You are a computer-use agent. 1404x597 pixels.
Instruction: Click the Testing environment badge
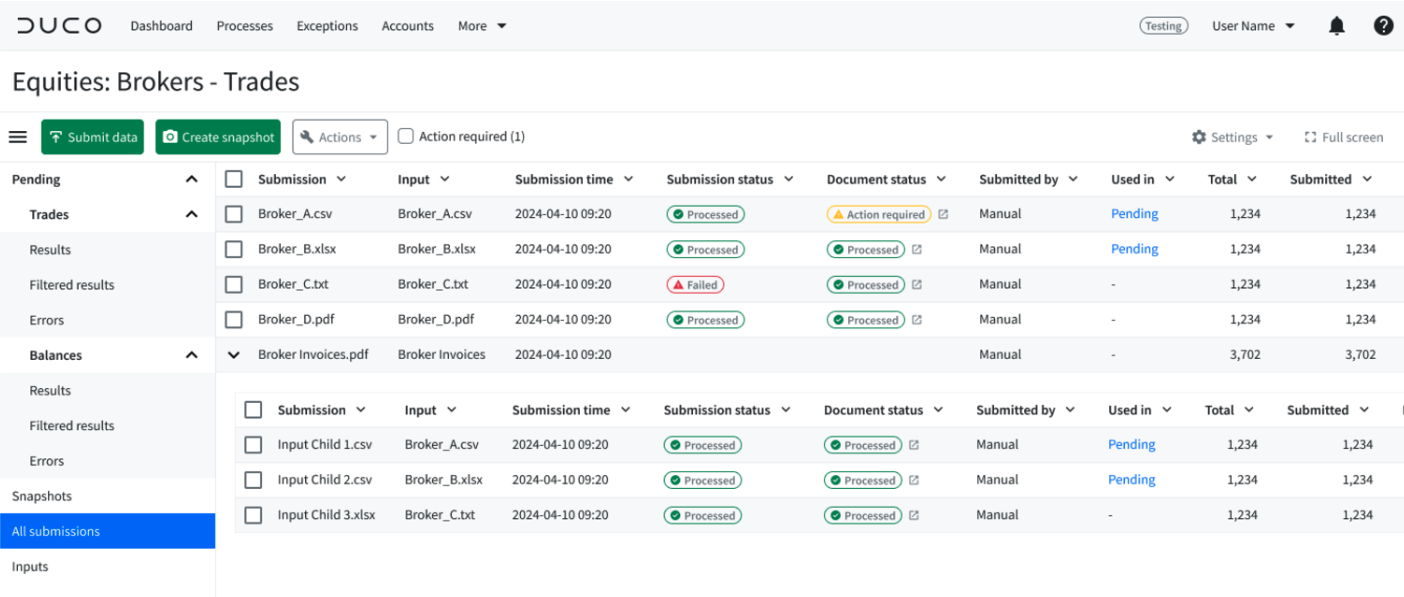pos(1164,26)
